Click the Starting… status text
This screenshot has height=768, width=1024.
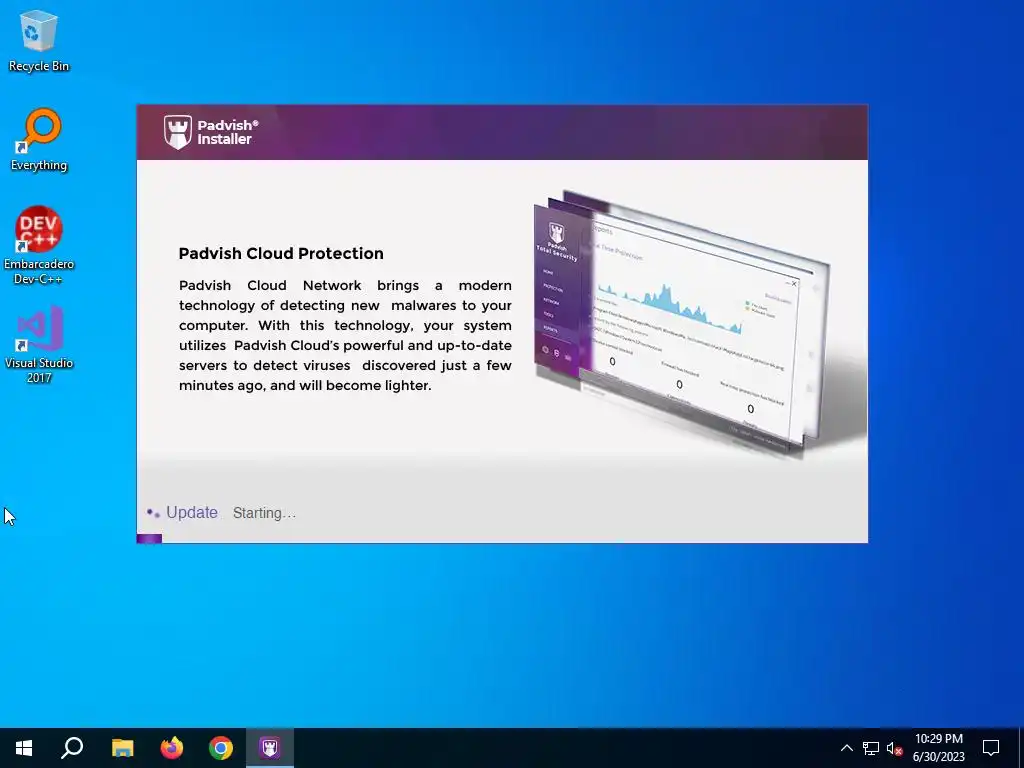(x=264, y=513)
